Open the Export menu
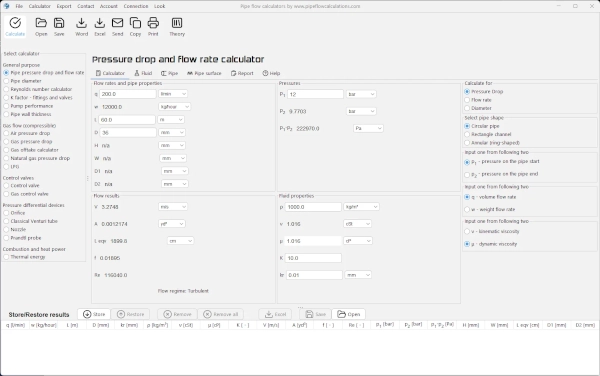 [x=64, y=6]
